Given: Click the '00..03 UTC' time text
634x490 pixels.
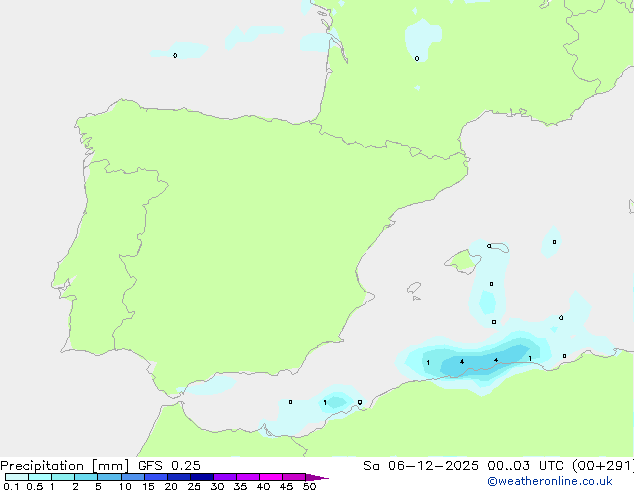Looking at the screenshot, I should point(525,466).
